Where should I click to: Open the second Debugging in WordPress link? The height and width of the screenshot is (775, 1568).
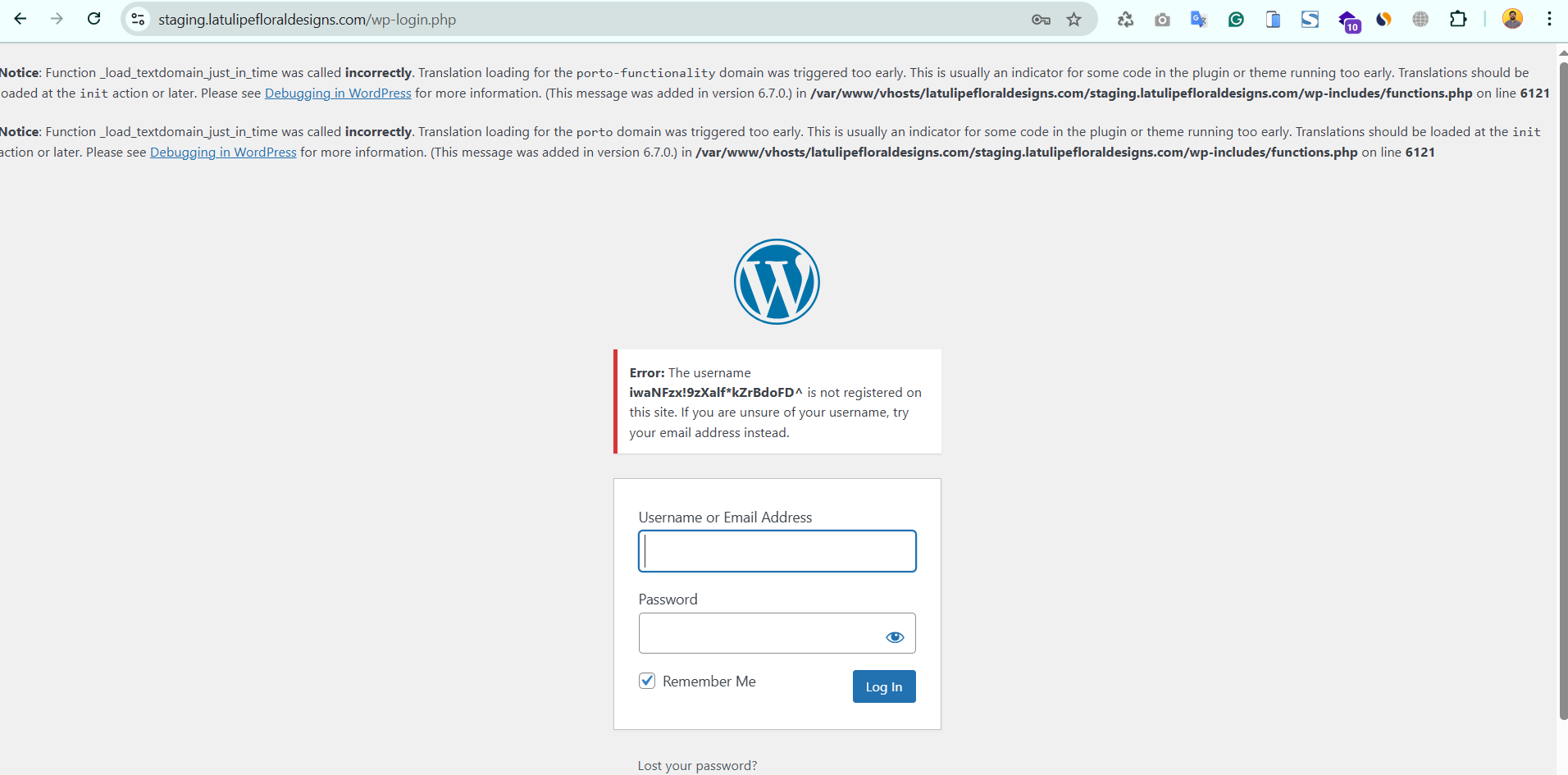(223, 153)
